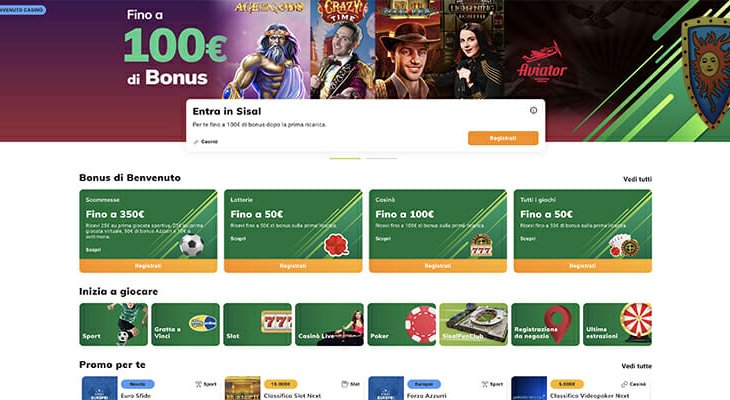This screenshot has width=730, height=400.
Task: Select the first green carousel indicator
Action: pyautogui.click(x=345, y=158)
